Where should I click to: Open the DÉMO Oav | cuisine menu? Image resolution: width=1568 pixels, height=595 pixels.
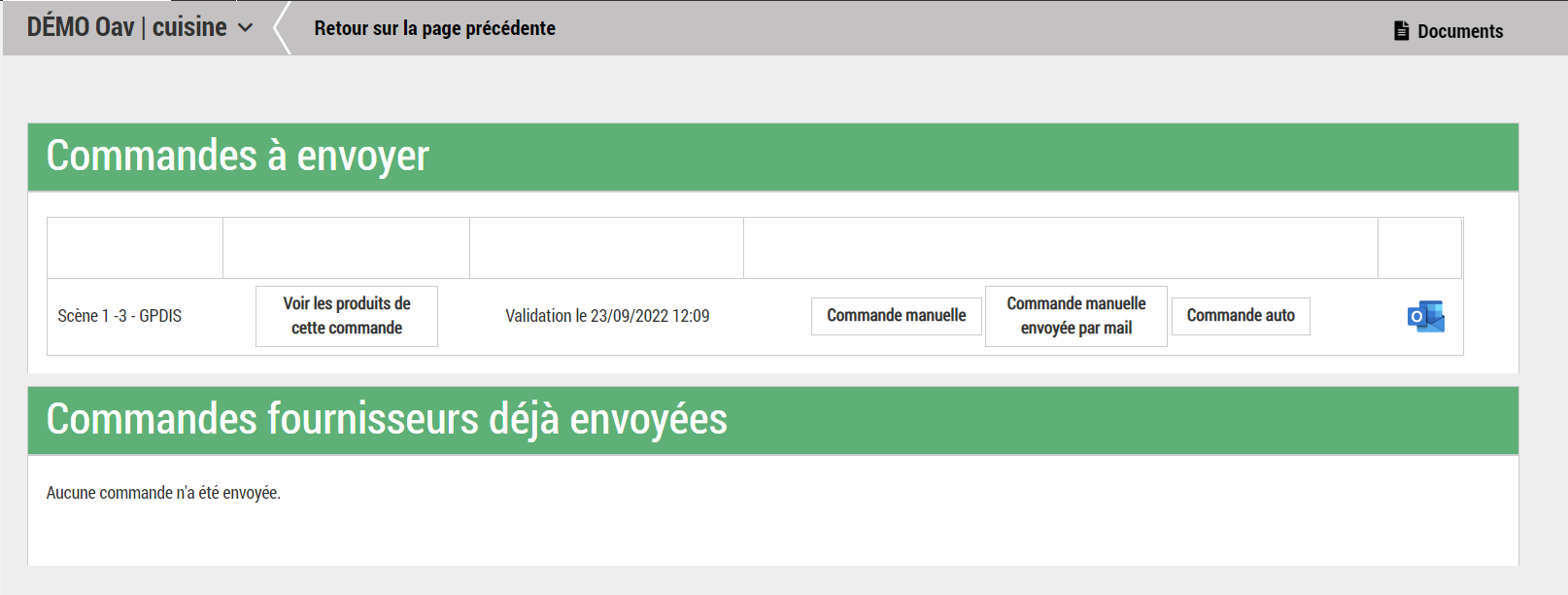pyautogui.click(x=127, y=27)
